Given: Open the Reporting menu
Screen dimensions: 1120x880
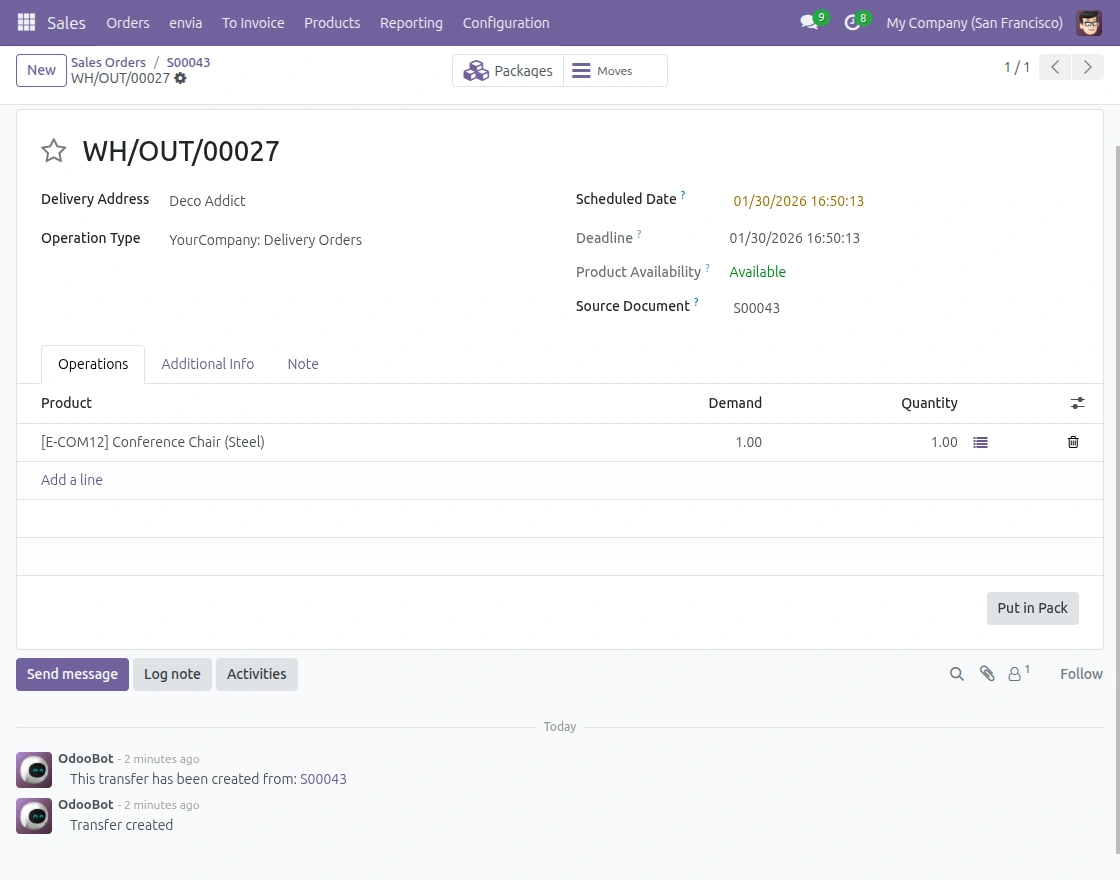Looking at the screenshot, I should (x=411, y=23).
